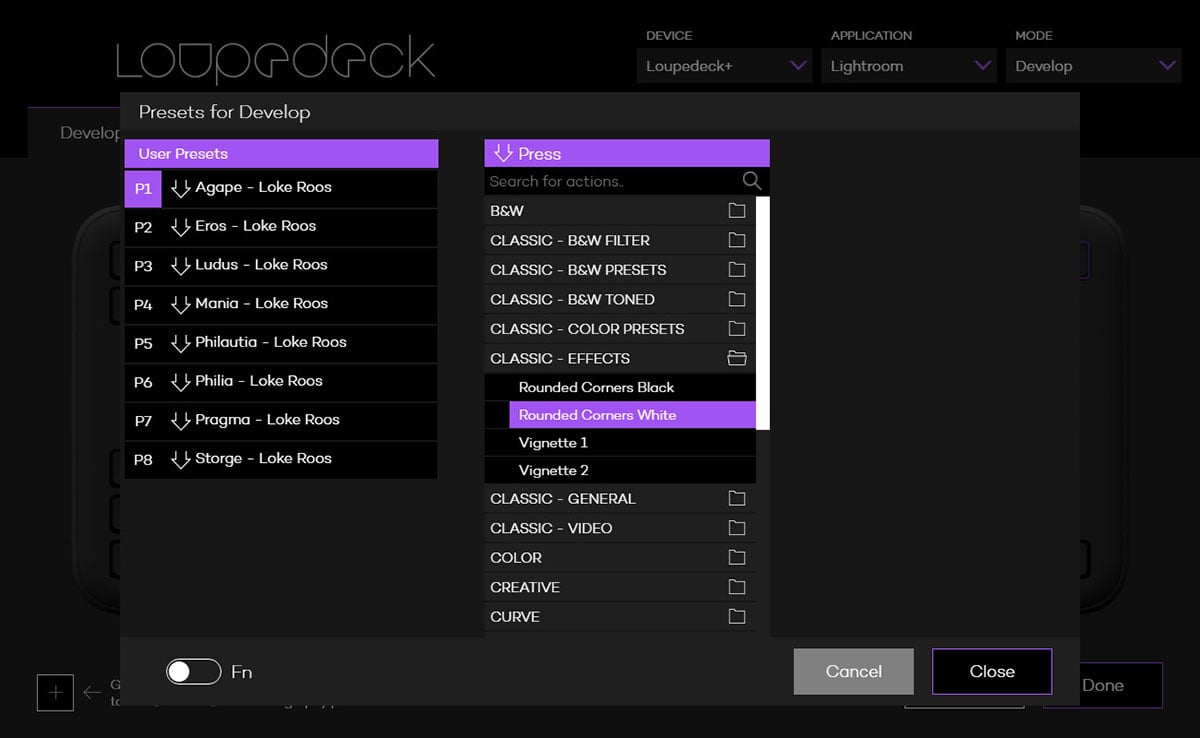Click the CLASSIC - B&W TONED folder icon
The height and width of the screenshot is (738, 1200).
[737, 299]
